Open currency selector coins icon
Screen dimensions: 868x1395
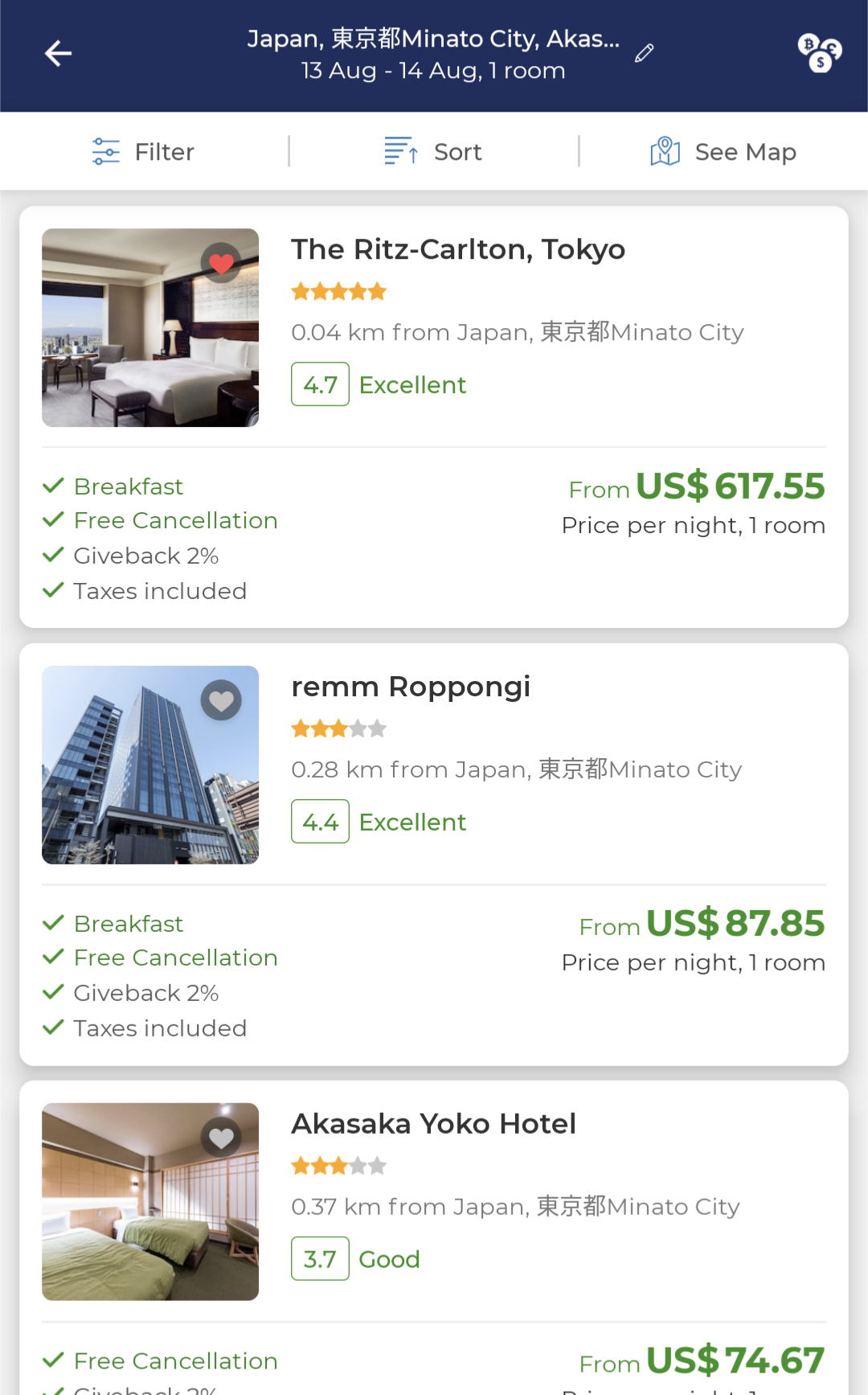tap(819, 53)
